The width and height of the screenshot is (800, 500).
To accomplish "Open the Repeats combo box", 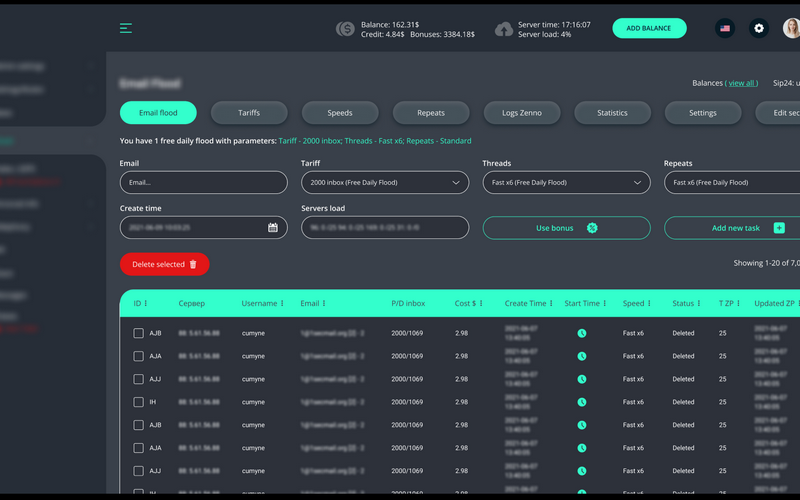I will coord(732,182).
